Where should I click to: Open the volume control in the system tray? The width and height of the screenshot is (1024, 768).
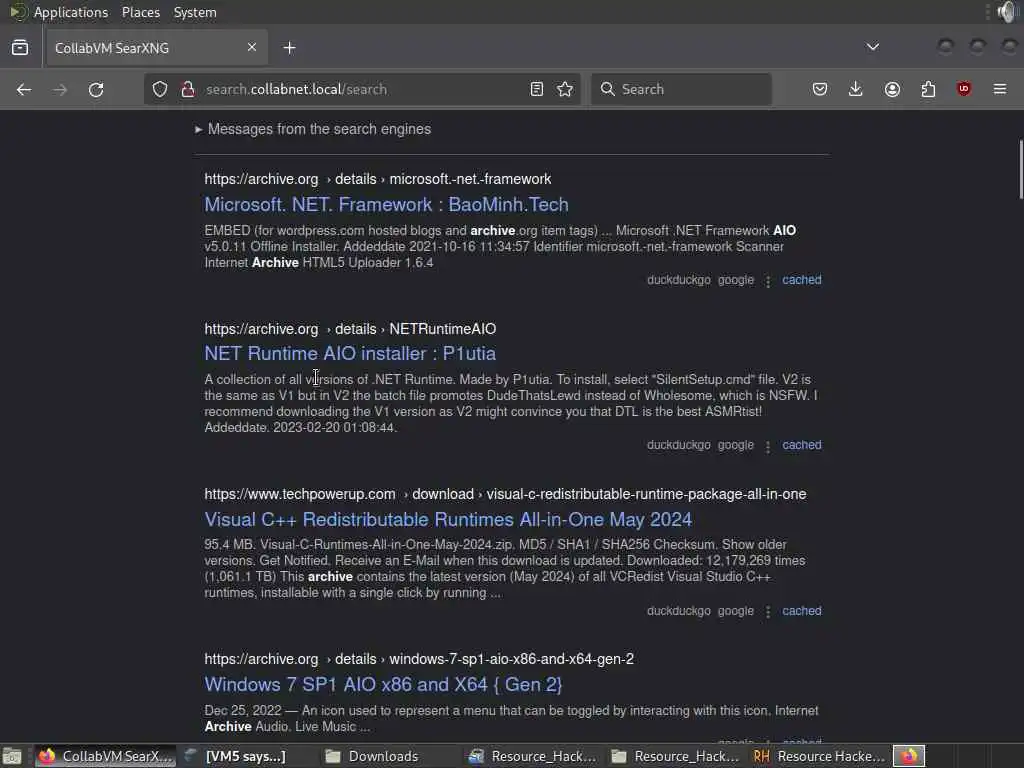(1008, 12)
